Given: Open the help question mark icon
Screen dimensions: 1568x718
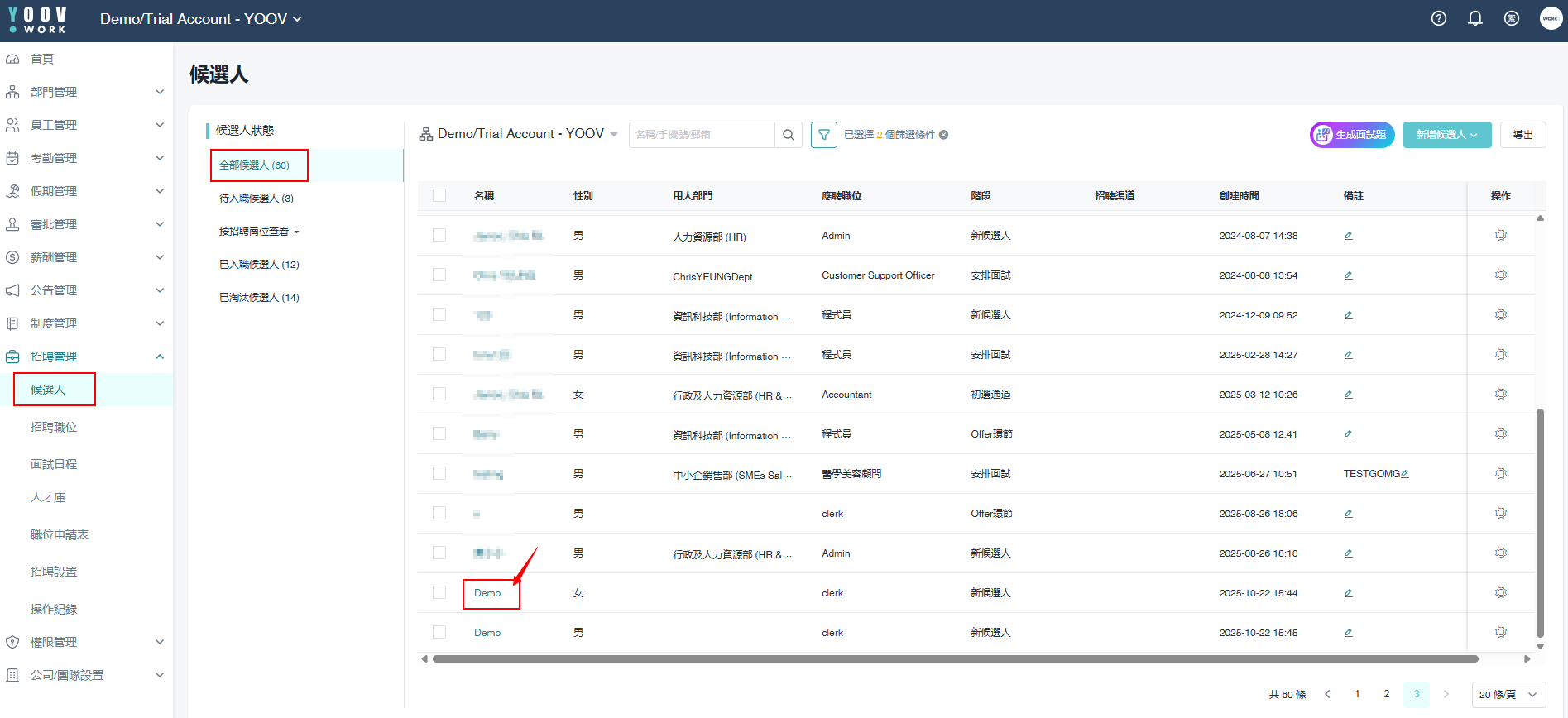Looking at the screenshot, I should pos(1439,18).
